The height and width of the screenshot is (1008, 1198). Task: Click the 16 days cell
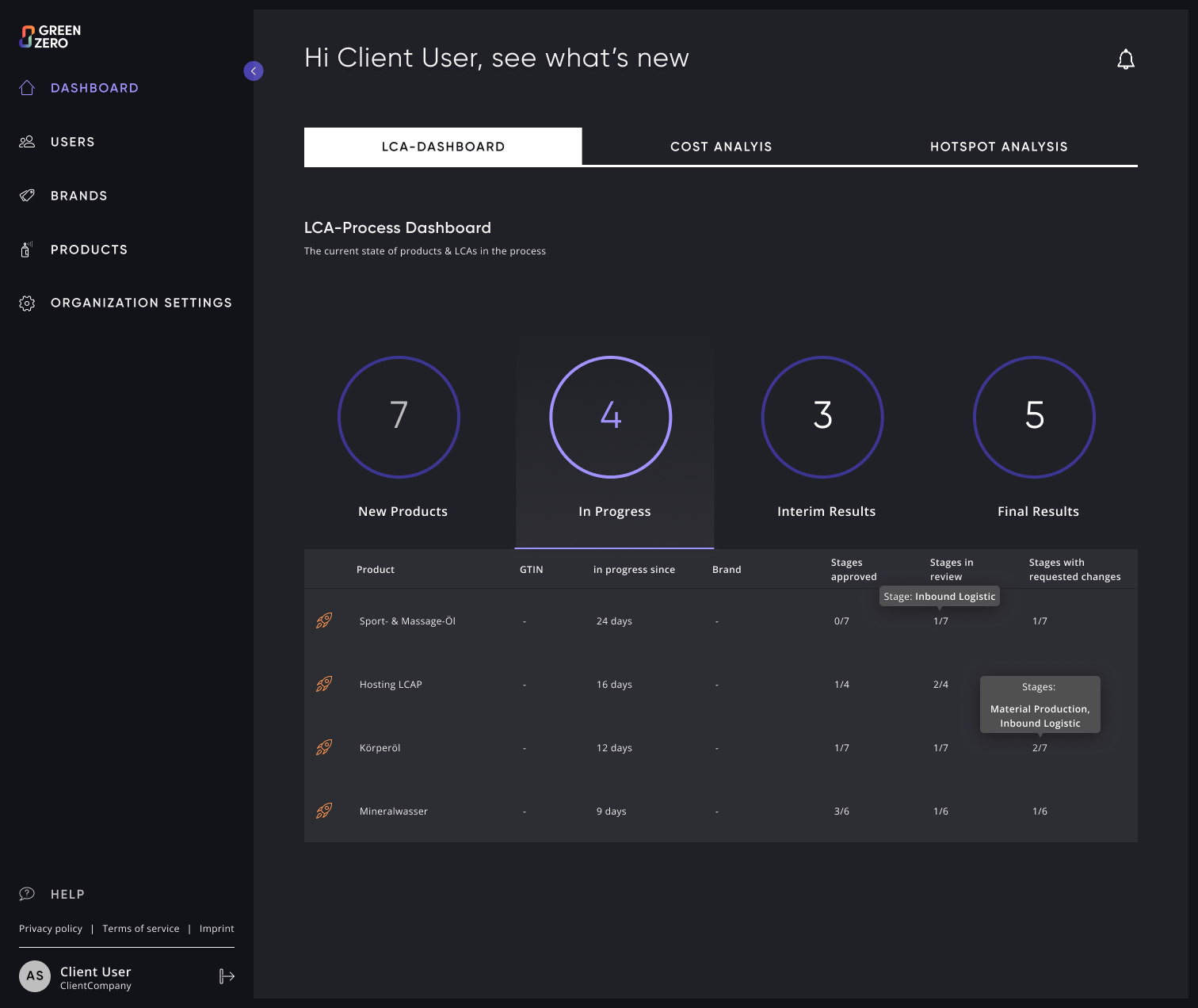(614, 685)
